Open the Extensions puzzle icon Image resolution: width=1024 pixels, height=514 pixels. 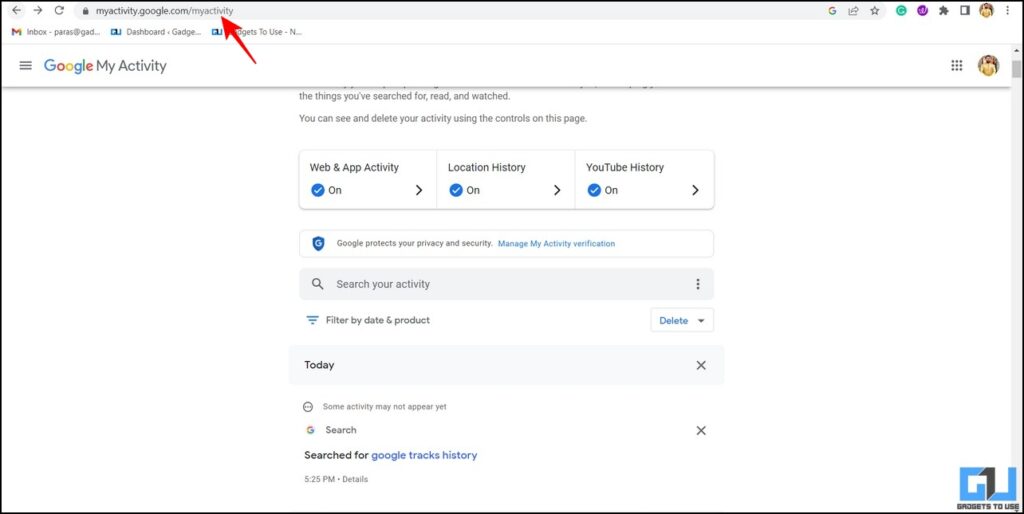(x=944, y=10)
